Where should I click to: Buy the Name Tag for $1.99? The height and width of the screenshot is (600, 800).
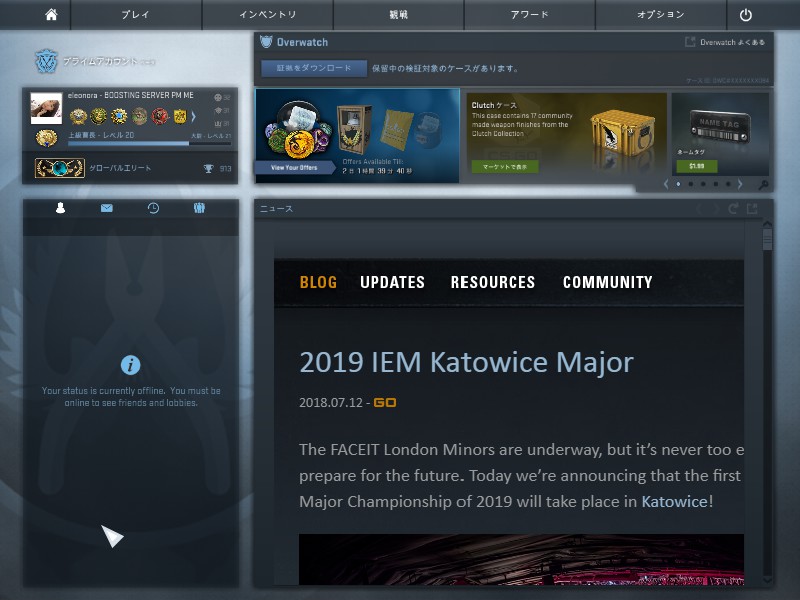[696, 166]
